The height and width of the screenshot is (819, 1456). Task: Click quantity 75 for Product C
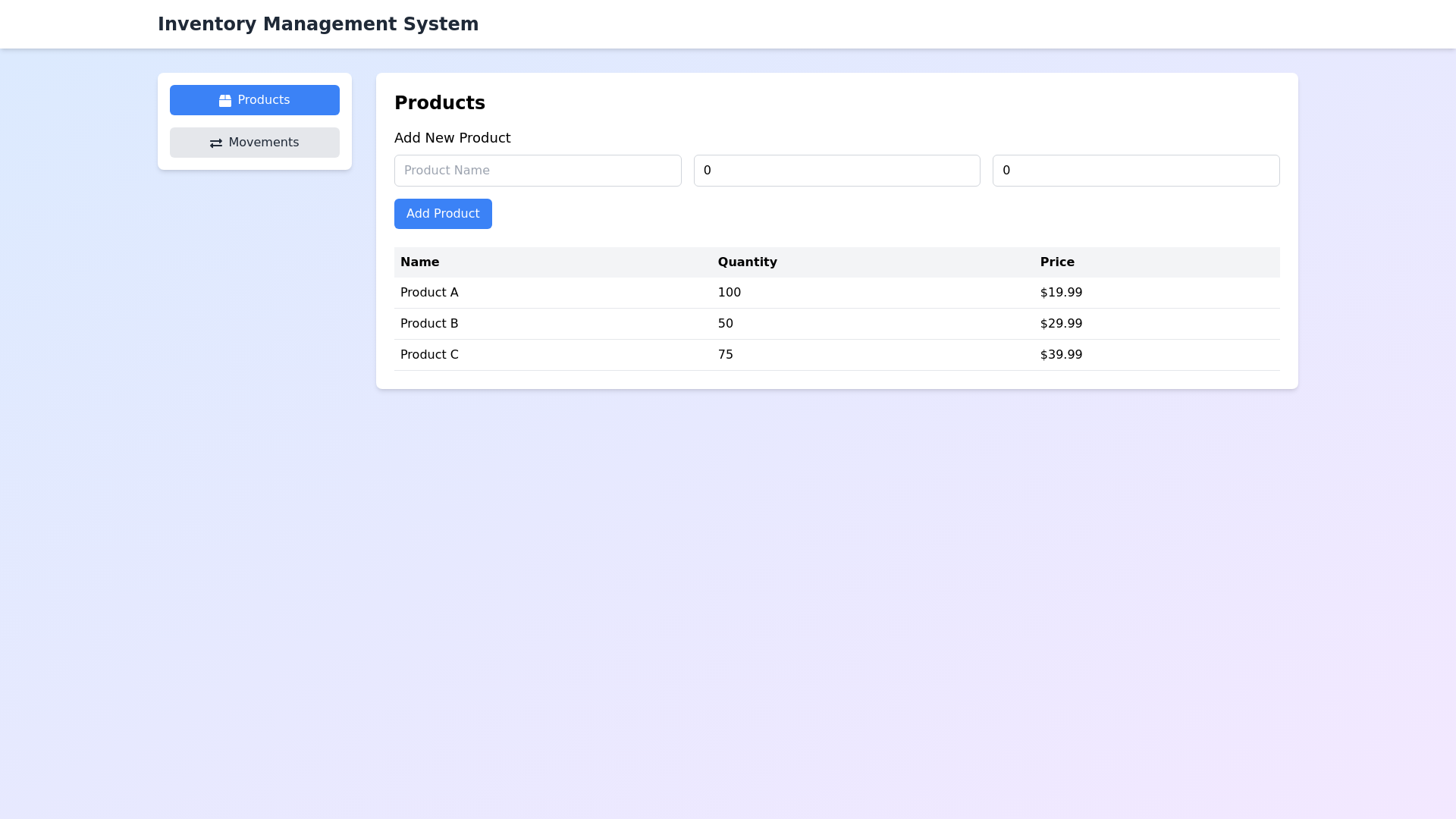(x=726, y=355)
